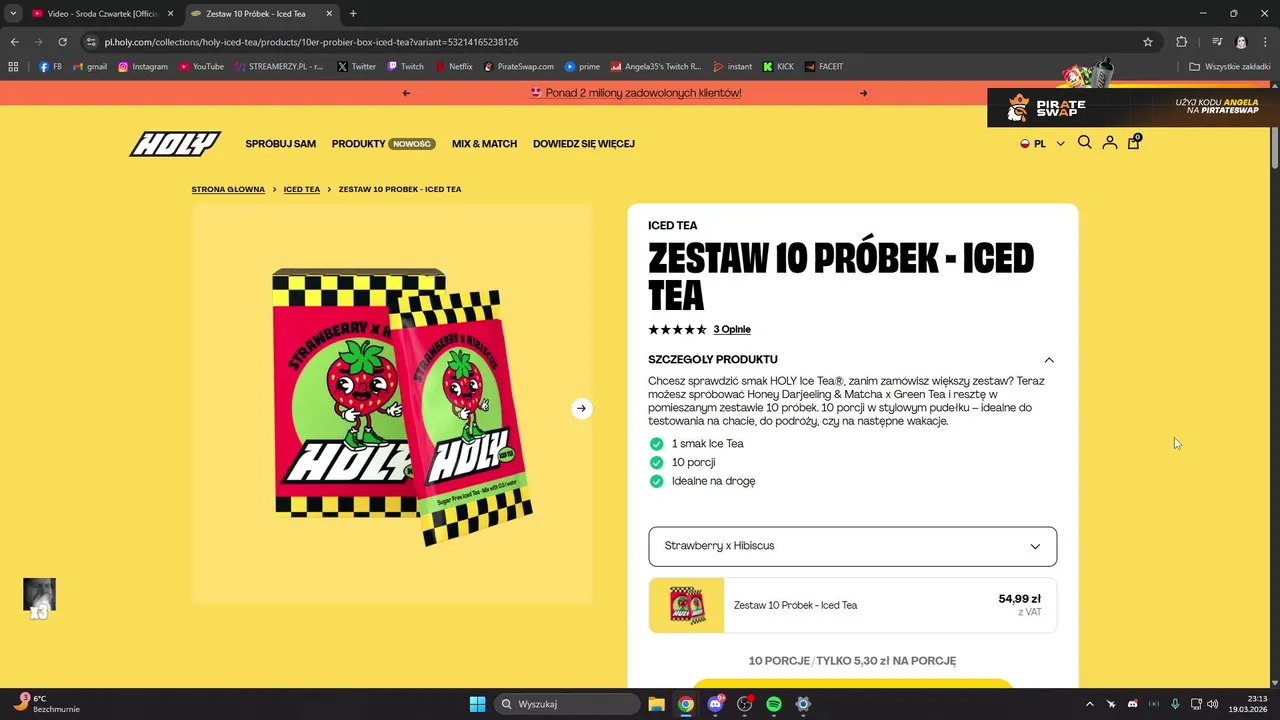Go to next announcement banner message

pyautogui.click(x=863, y=93)
